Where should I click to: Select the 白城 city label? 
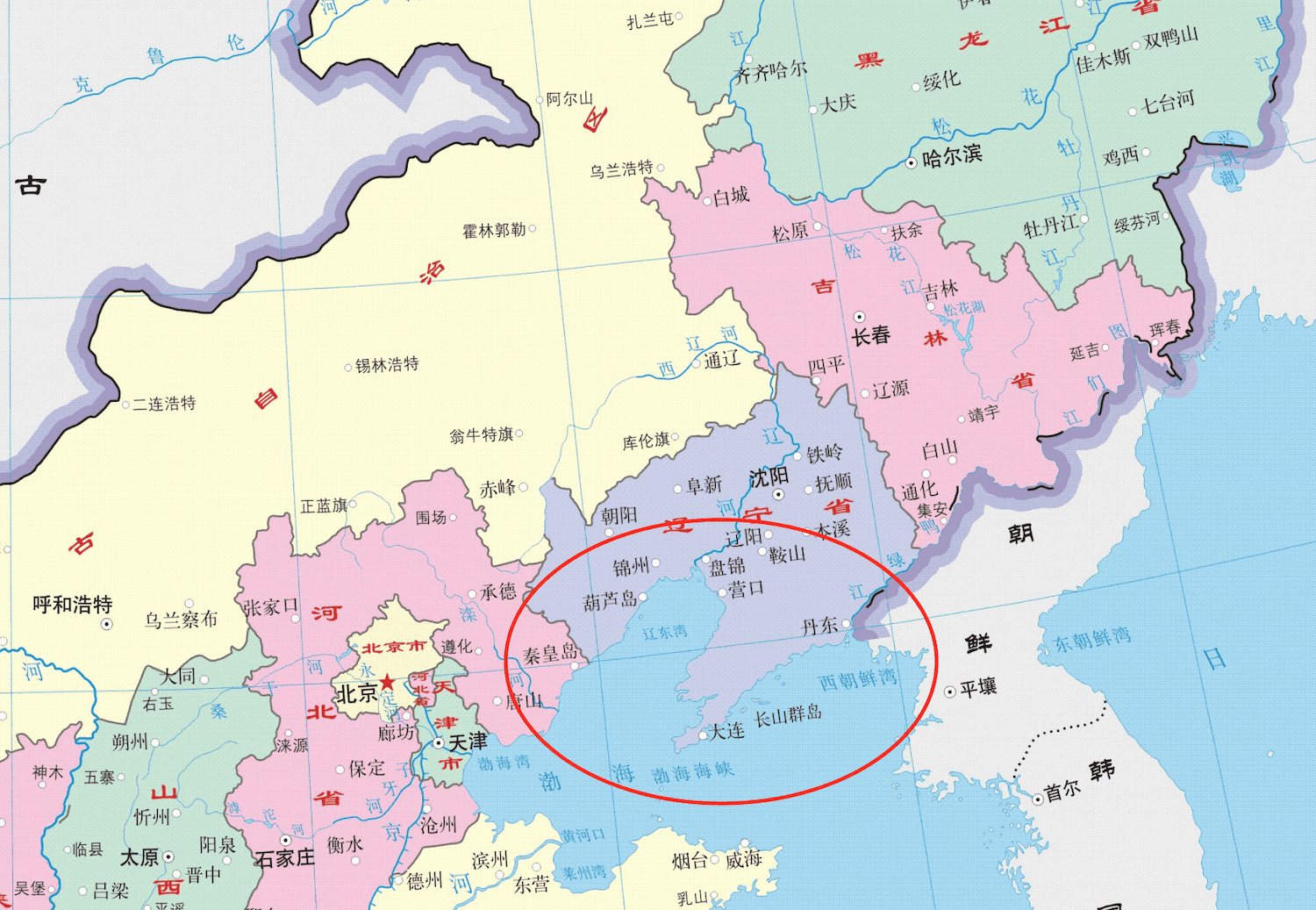pos(732,196)
